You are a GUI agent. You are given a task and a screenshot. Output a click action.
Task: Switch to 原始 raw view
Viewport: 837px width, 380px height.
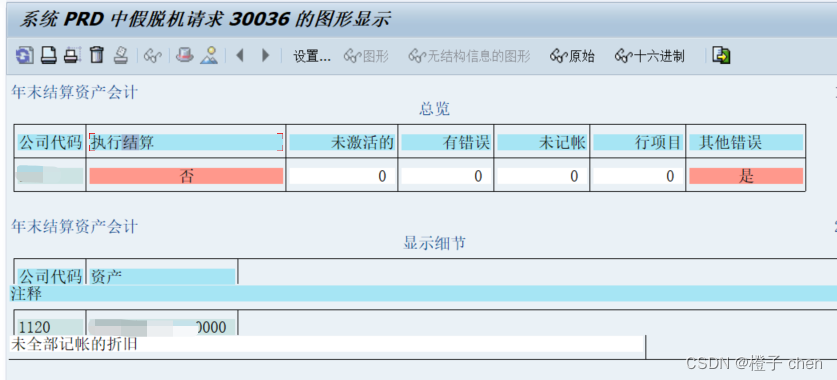(572, 56)
